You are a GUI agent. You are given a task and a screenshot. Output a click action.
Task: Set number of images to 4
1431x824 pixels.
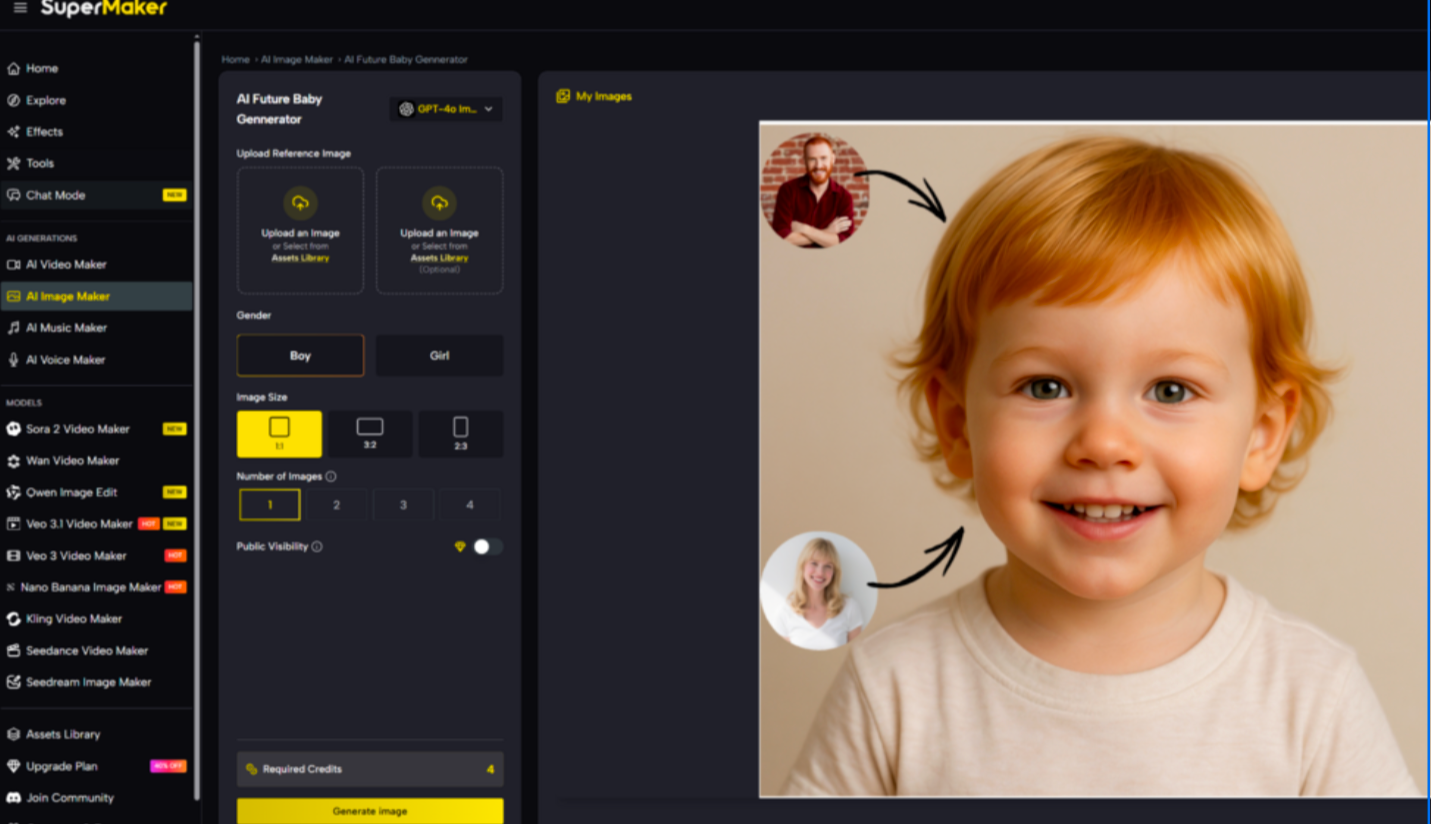click(469, 505)
